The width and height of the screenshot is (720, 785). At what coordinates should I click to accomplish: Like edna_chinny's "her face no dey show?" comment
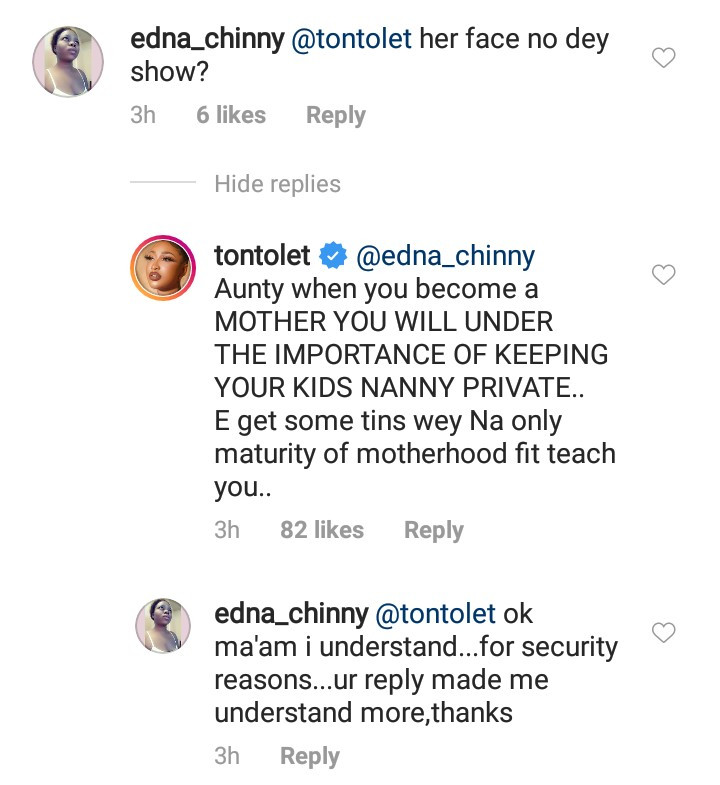pos(663,60)
